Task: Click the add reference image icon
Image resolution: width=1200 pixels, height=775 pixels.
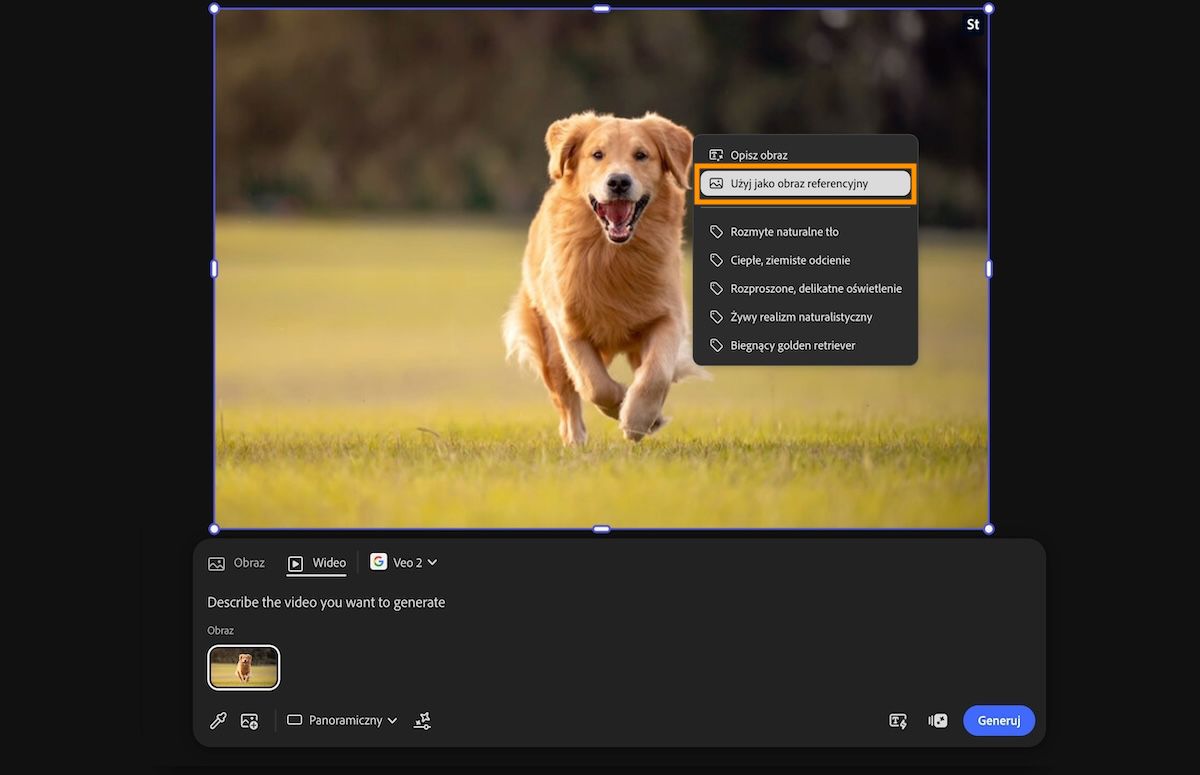Action: click(250, 720)
